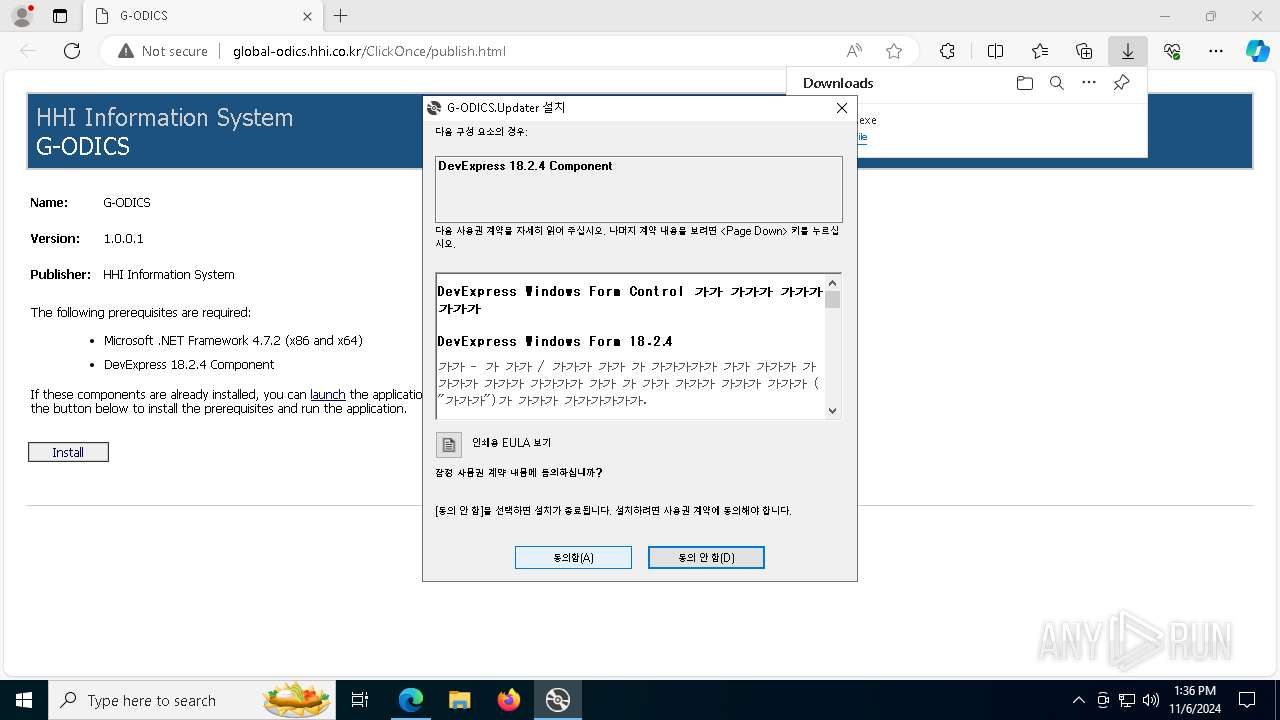Open Edge Settings and more menu
This screenshot has height=720, width=1280.
coord(1216,51)
